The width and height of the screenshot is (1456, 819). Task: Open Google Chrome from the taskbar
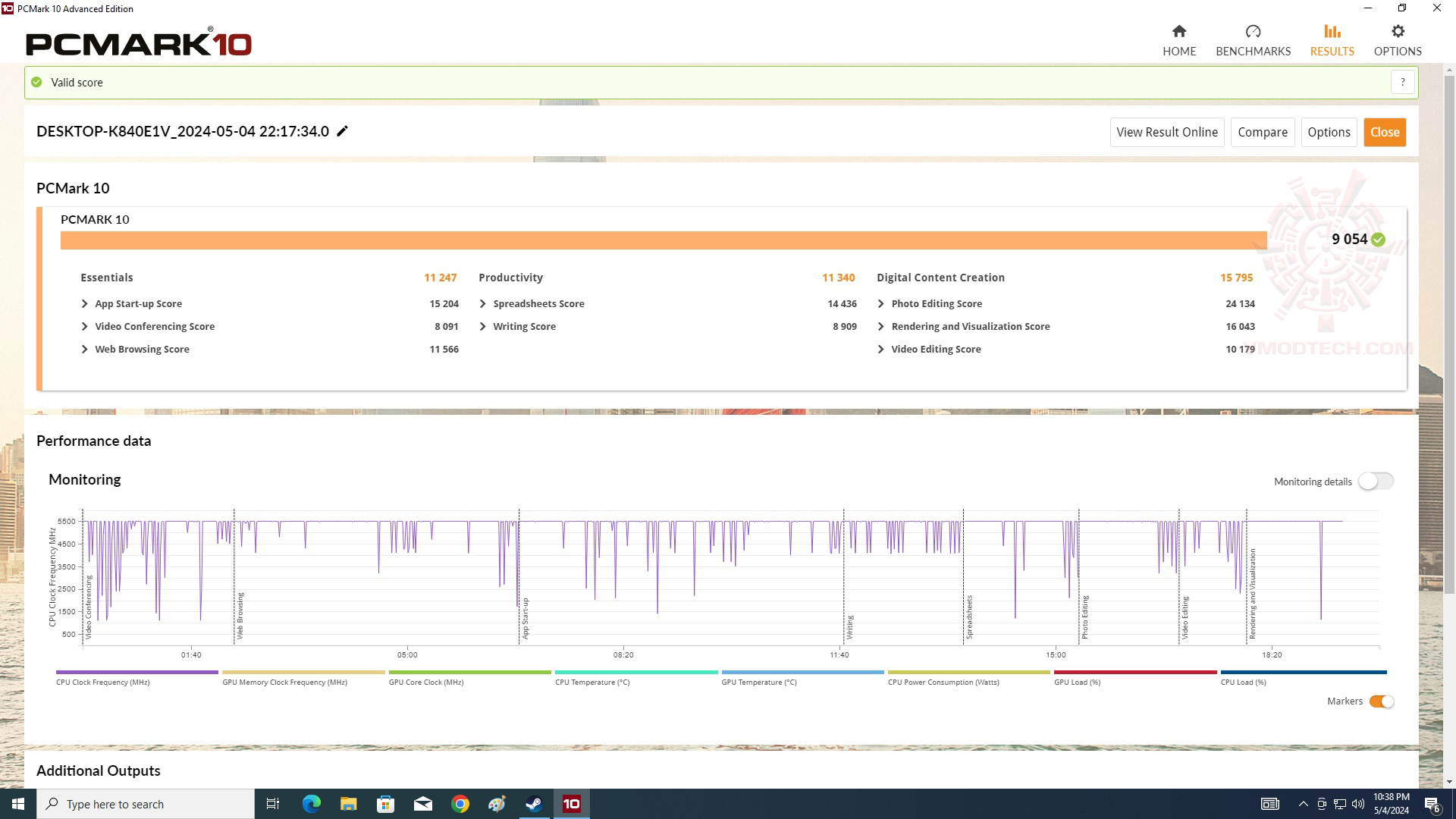tap(460, 804)
